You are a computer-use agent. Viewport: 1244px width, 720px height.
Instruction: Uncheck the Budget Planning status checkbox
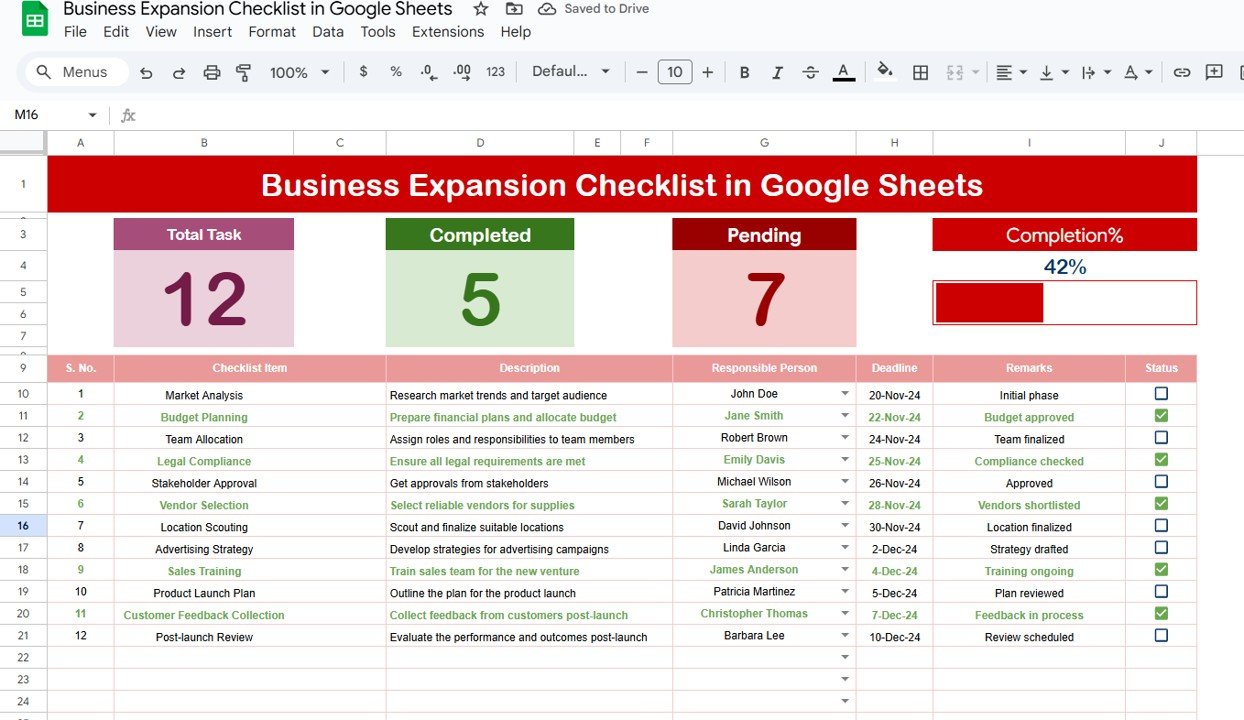[1161, 416]
